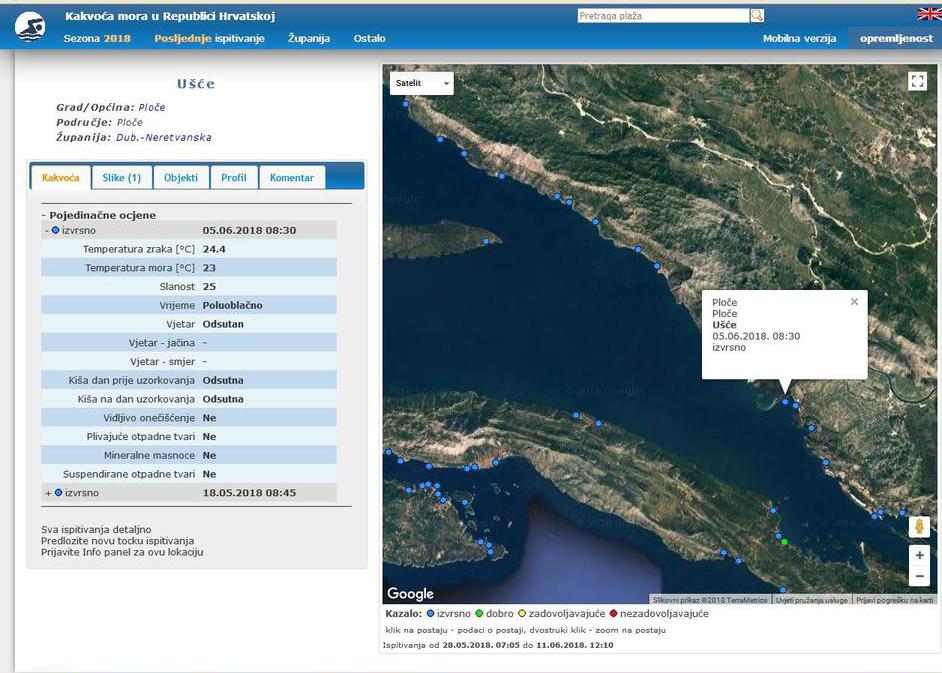Click 'Sva ispitivanja detaljno' link

click(x=96, y=529)
